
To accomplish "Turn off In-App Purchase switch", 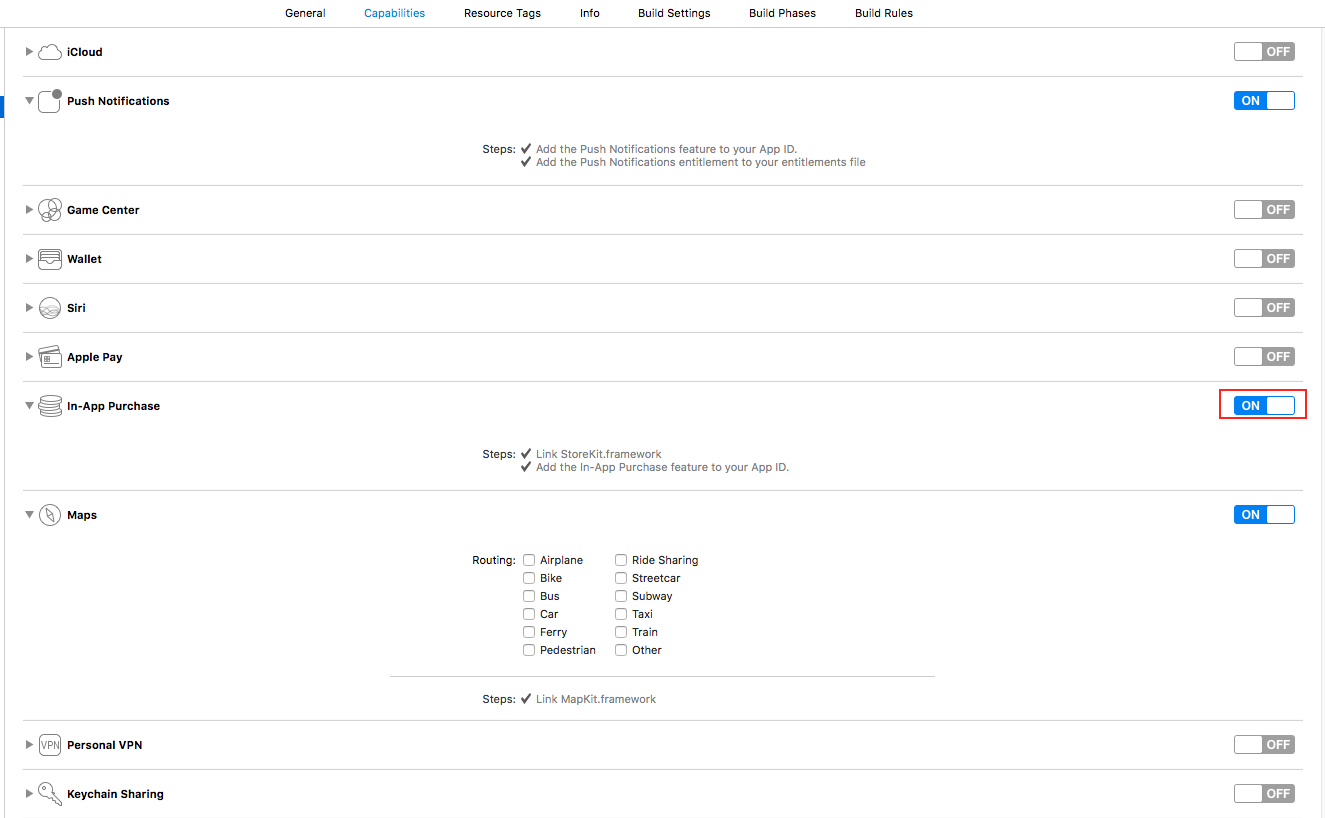I will pyautogui.click(x=1264, y=406).
